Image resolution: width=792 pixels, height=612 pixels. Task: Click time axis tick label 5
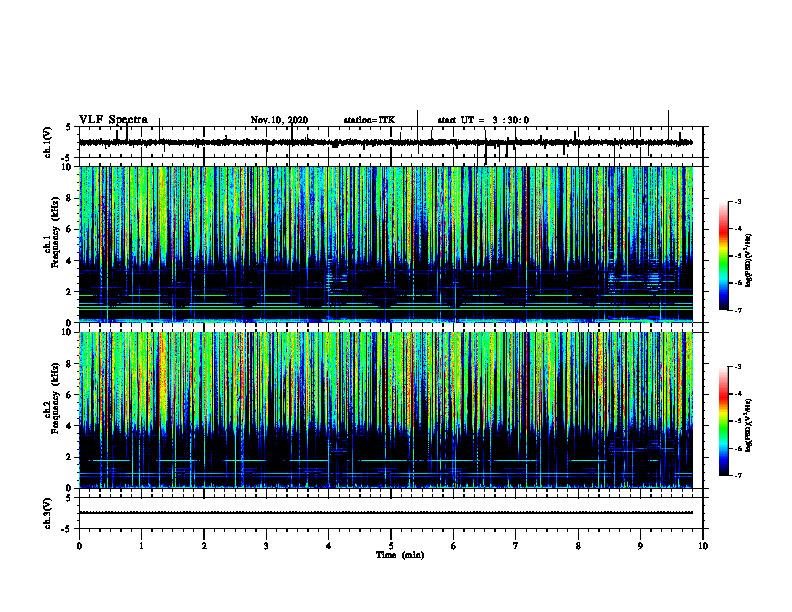click(391, 546)
